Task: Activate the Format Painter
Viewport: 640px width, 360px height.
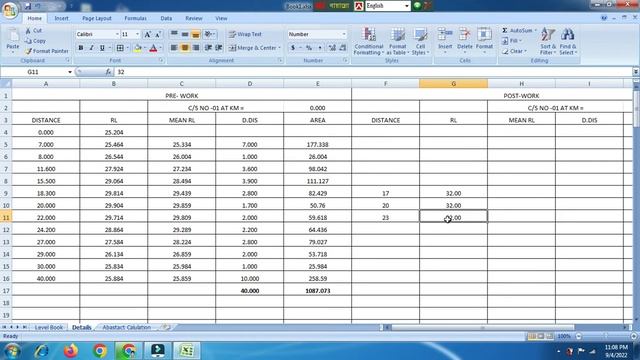Action: click(47, 51)
